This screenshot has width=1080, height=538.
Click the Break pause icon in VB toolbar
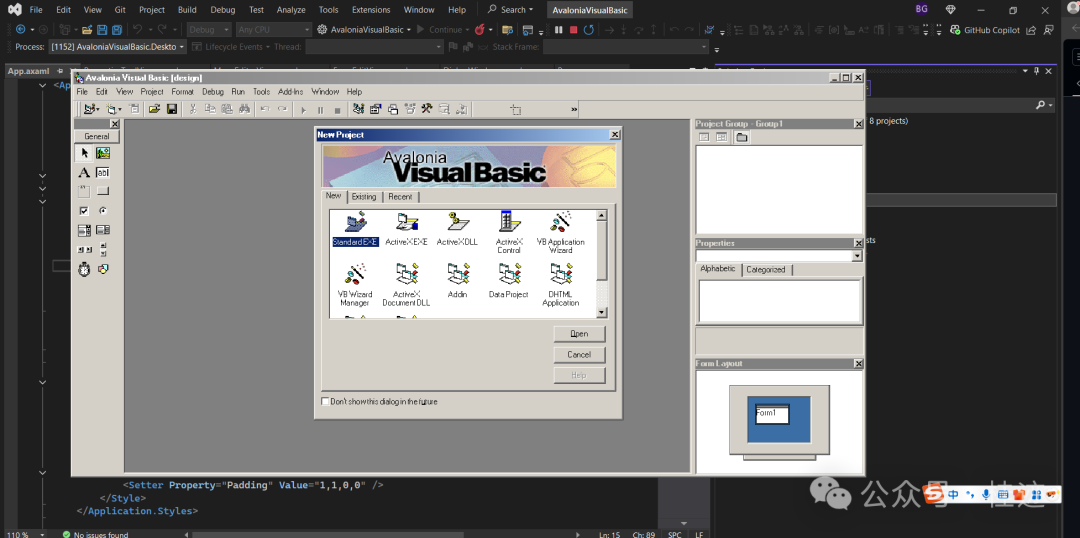tap(320, 110)
